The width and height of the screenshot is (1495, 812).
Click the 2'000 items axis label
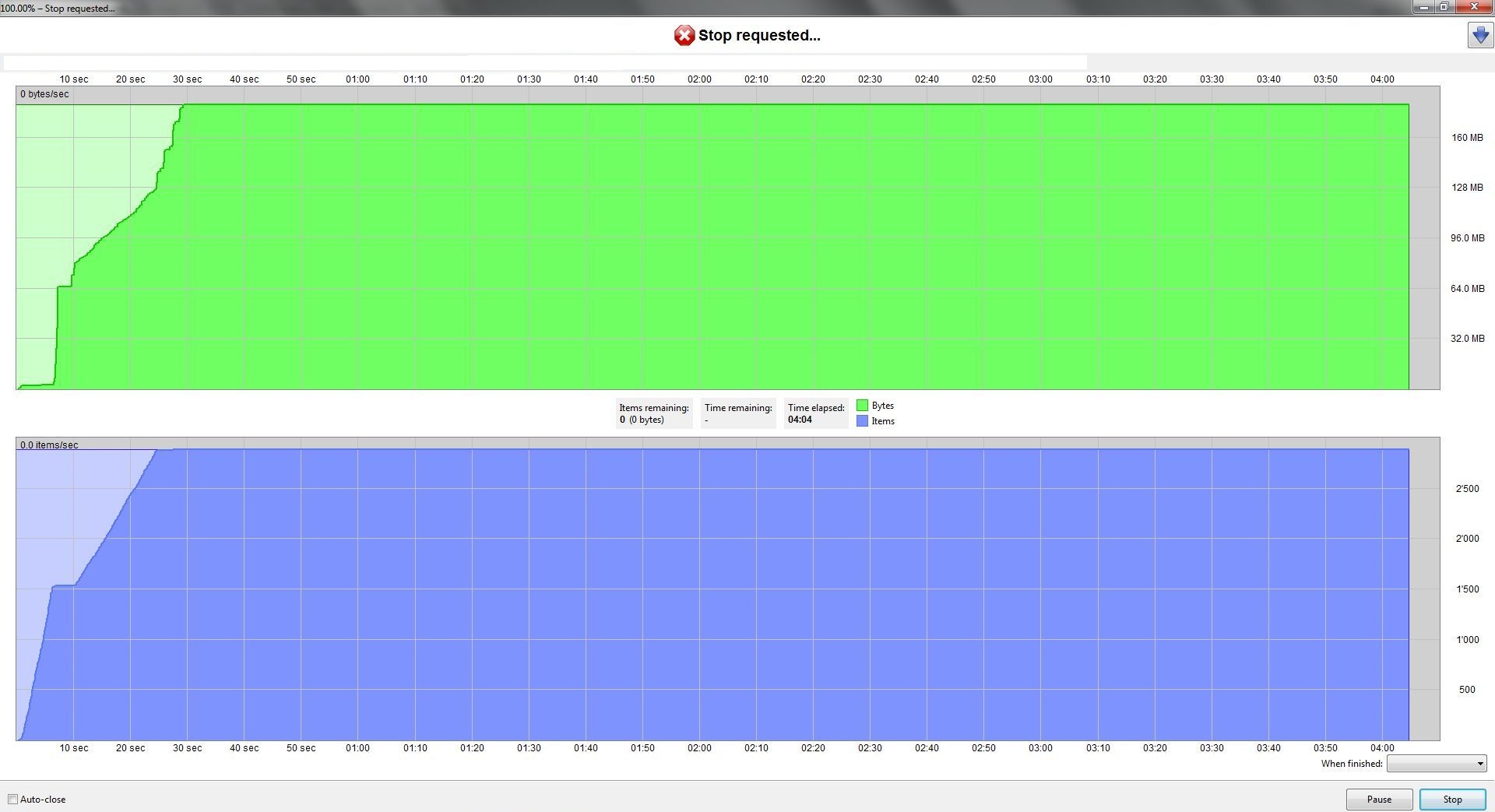coord(1467,539)
